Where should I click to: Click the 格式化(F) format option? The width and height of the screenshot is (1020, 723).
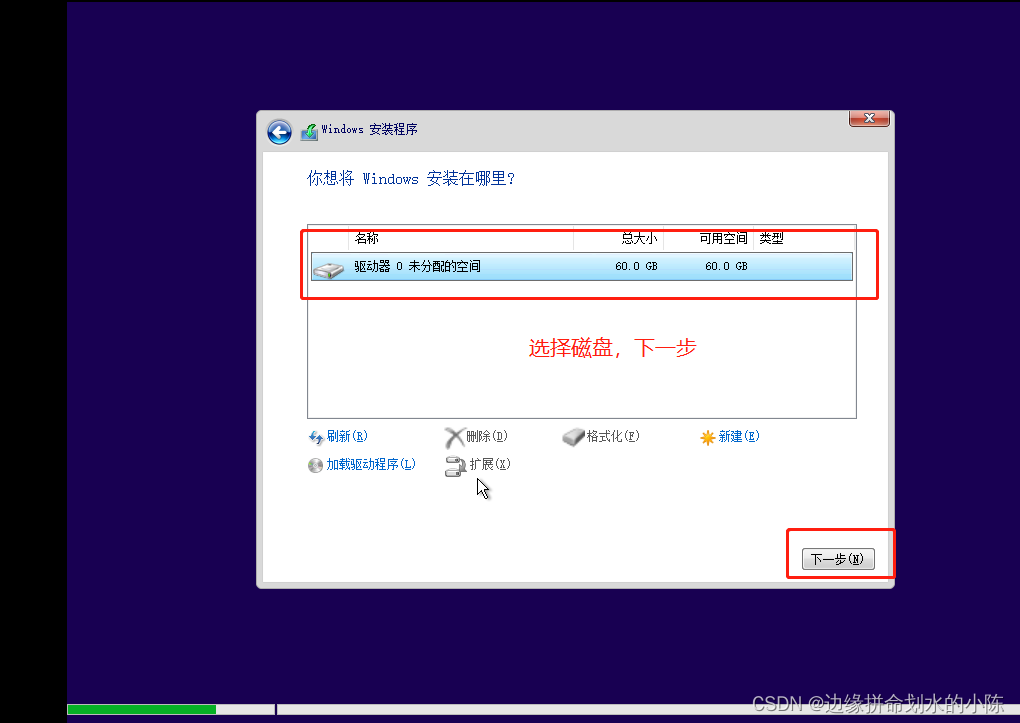(613, 436)
